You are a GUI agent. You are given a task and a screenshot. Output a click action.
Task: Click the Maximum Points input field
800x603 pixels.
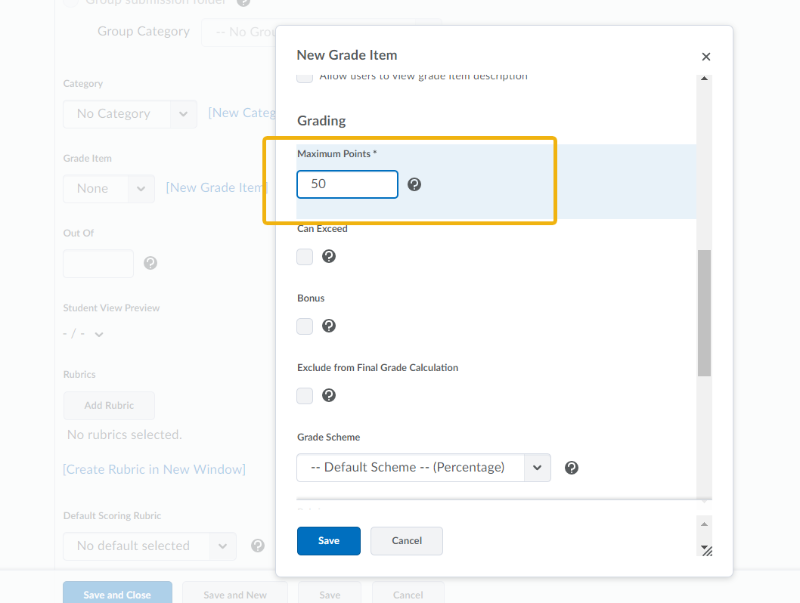click(347, 184)
